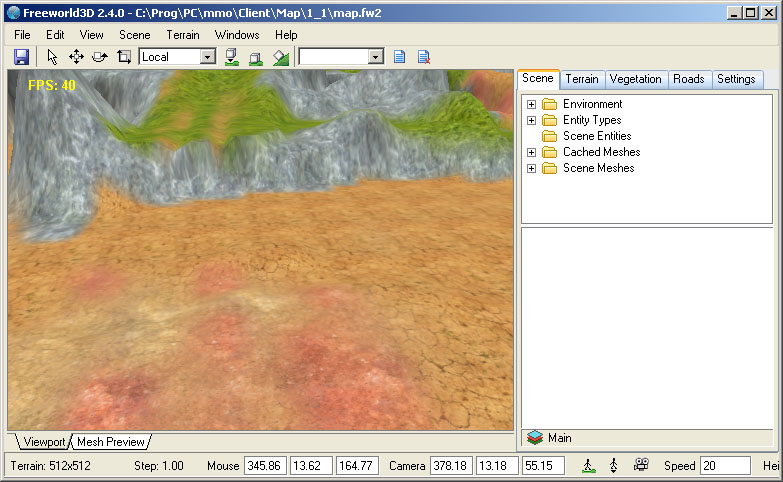
Task: Click the cube snap toolbar icon
Action: click(x=256, y=58)
